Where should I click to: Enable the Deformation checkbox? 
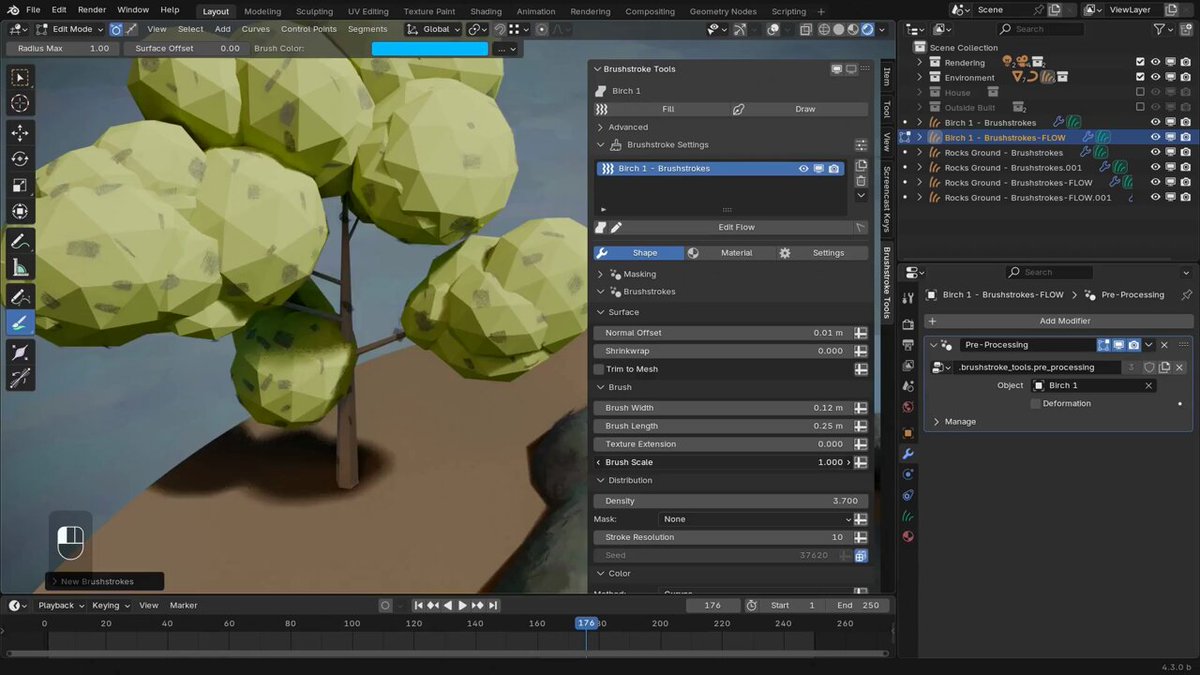pyautogui.click(x=1035, y=403)
